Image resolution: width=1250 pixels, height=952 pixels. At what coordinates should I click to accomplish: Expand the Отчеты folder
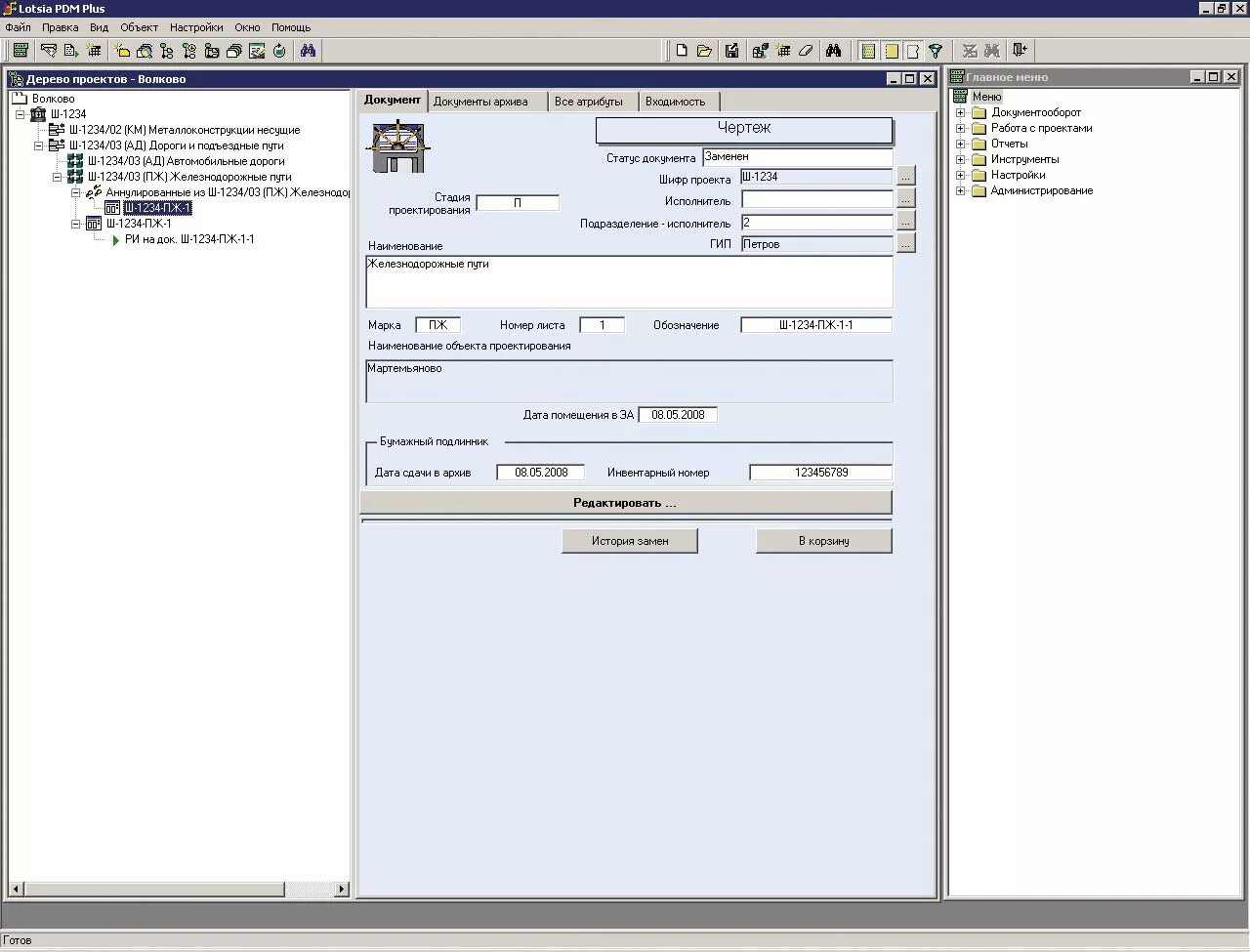[x=960, y=144]
